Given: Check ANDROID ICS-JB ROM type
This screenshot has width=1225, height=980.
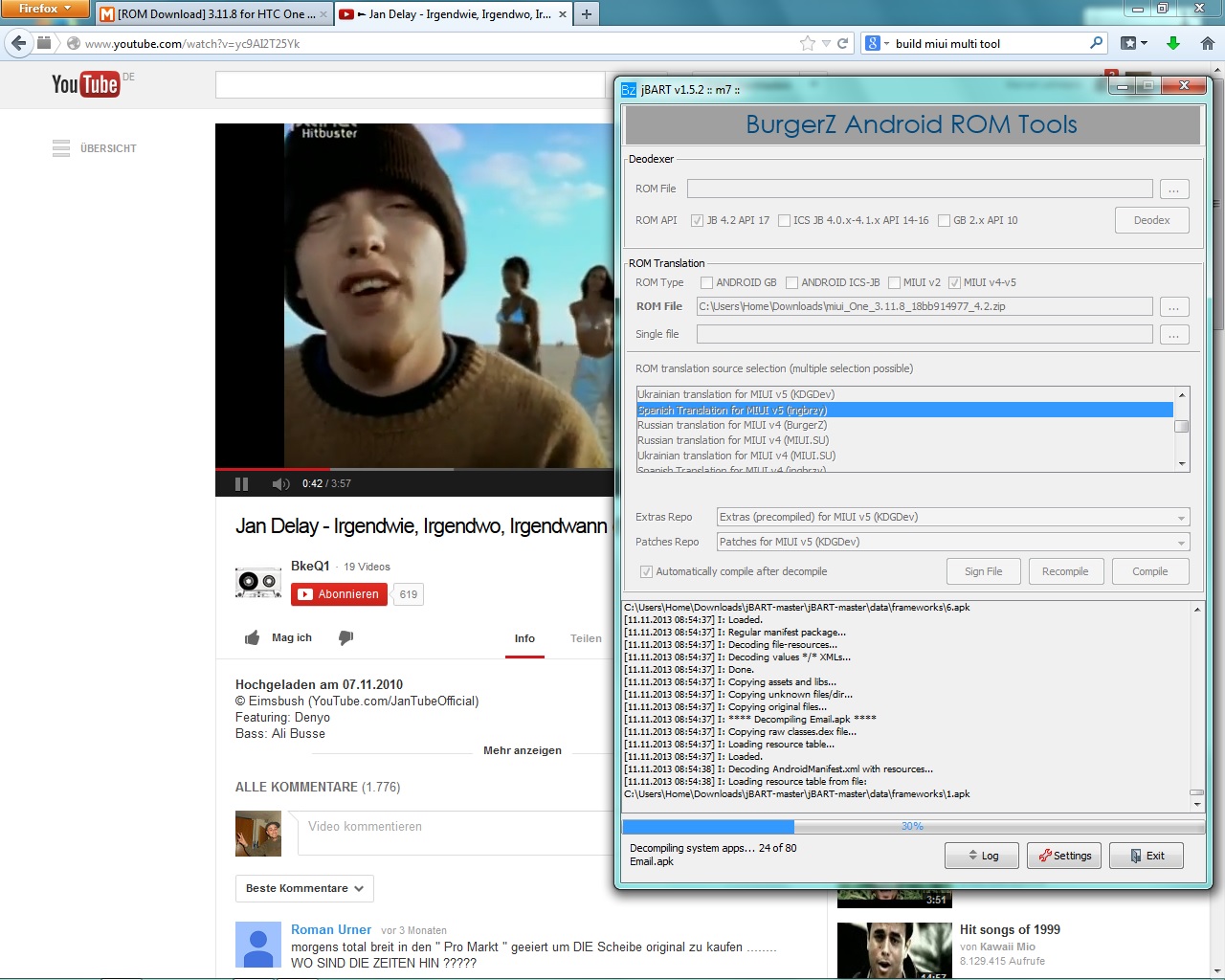Looking at the screenshot, I should [791, 282].
